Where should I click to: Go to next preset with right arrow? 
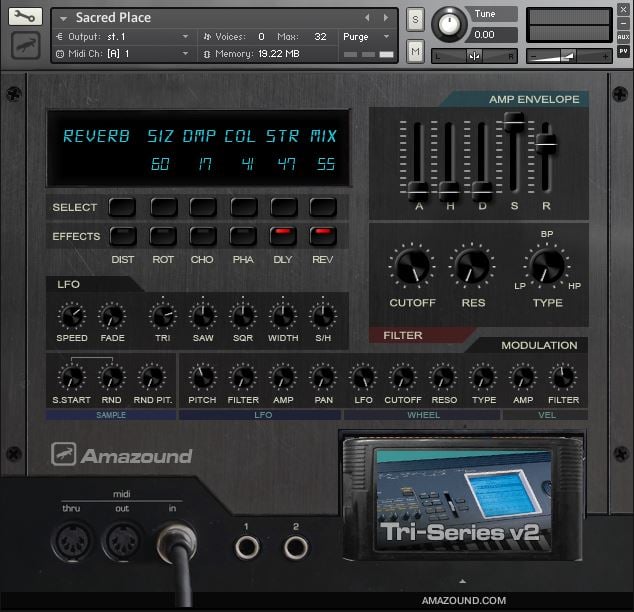pos(386,18)
